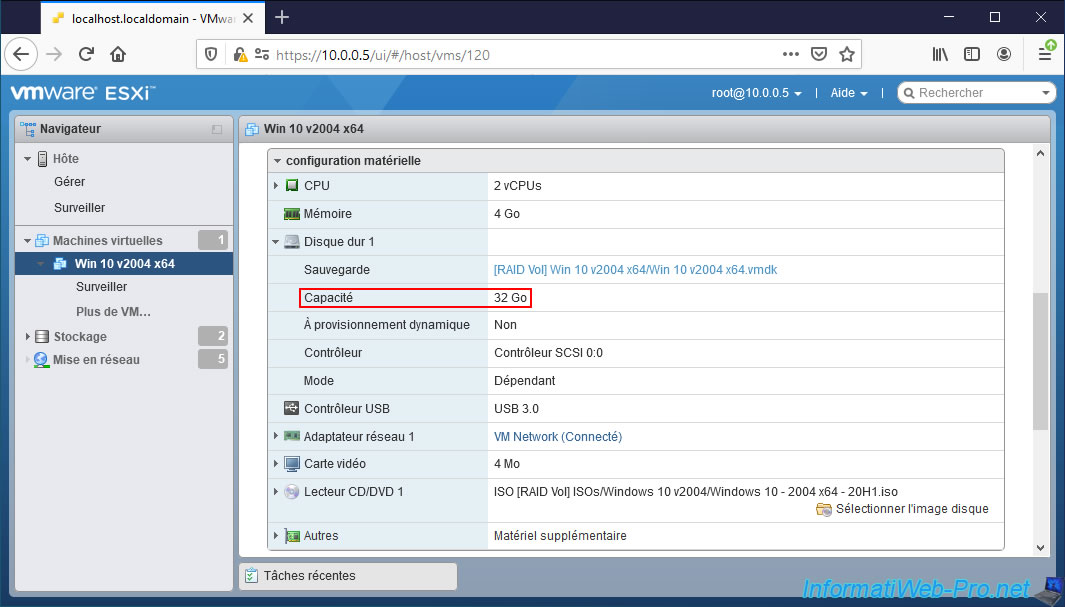Bookmark this page with the star
The height and width of the screenshot is (607, 1065).
[847, 54]
